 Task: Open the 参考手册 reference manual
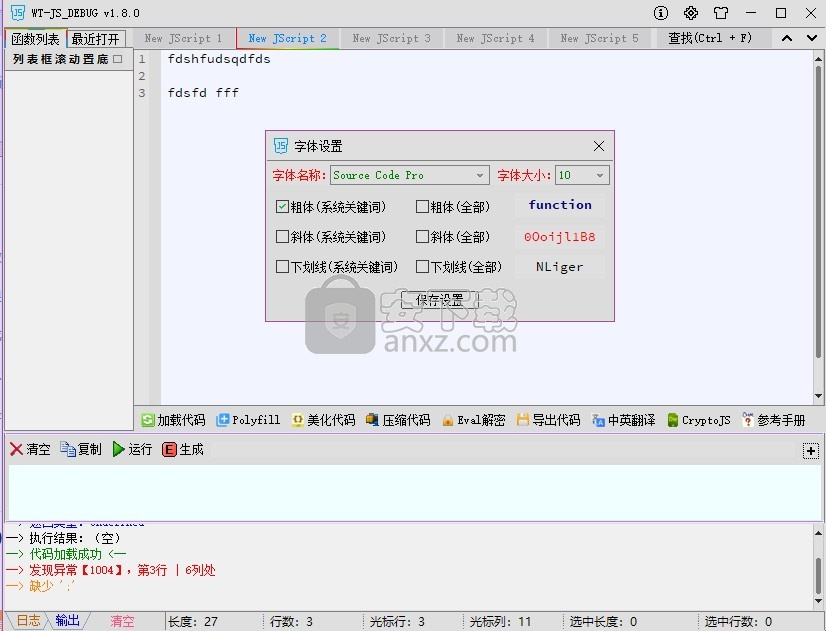coord(774,420)
